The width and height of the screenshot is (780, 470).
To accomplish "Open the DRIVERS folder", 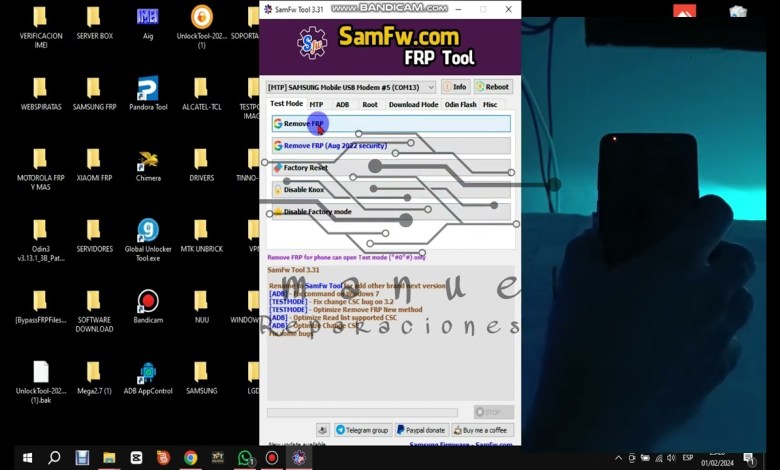I will click(201, 166).
